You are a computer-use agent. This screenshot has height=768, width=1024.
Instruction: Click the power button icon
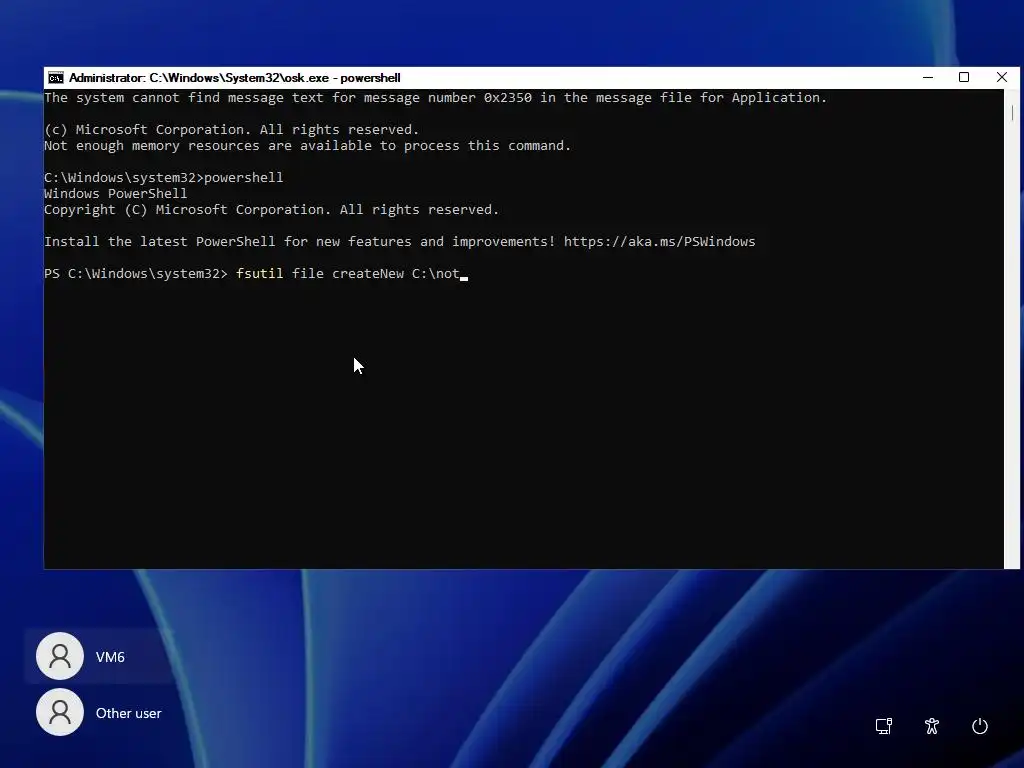click(980, 726)
